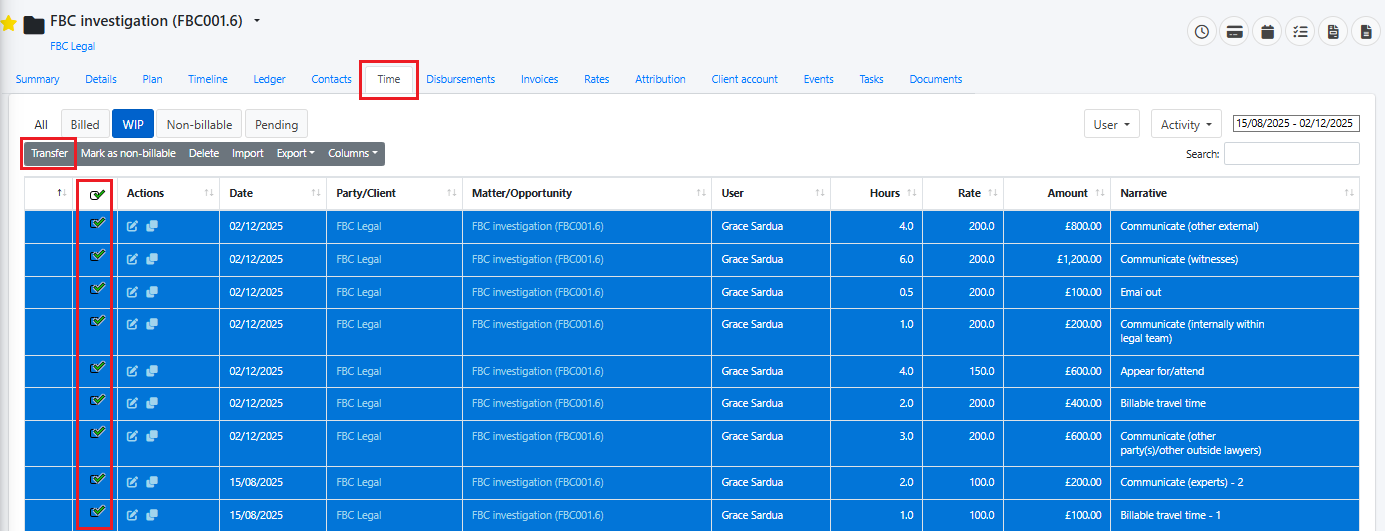Uncheck the Emai out row checkbox
This screenshot has height=532, width=1385.
point(97,289)
